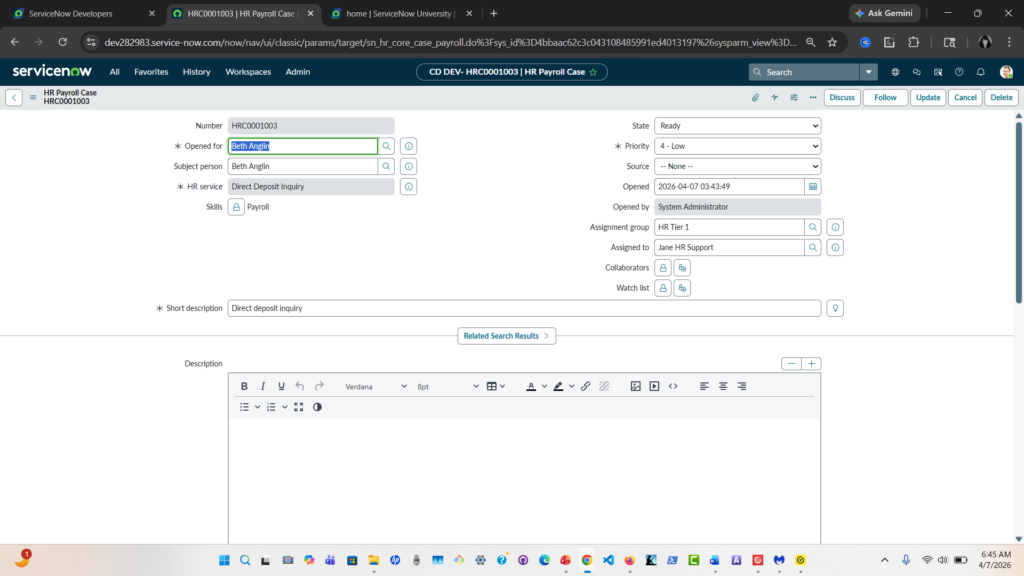The width and height of the screenshot is (1024, 576).
Task: Unlock the Watch list field
Action: [x=662, y=288]
